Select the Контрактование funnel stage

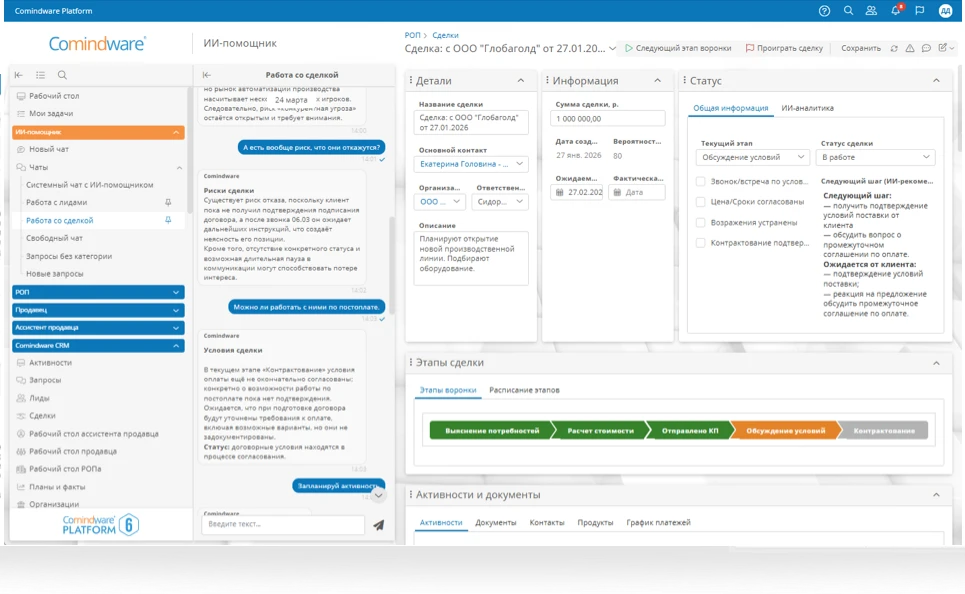(884, 430)
